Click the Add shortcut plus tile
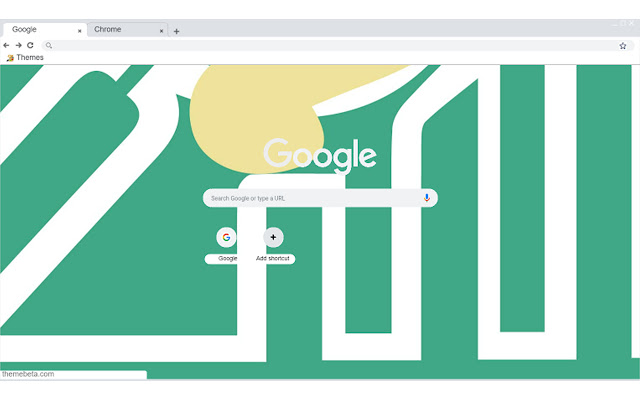The height and width of the screenshot is (400, 640). click(x=273, y=237)
